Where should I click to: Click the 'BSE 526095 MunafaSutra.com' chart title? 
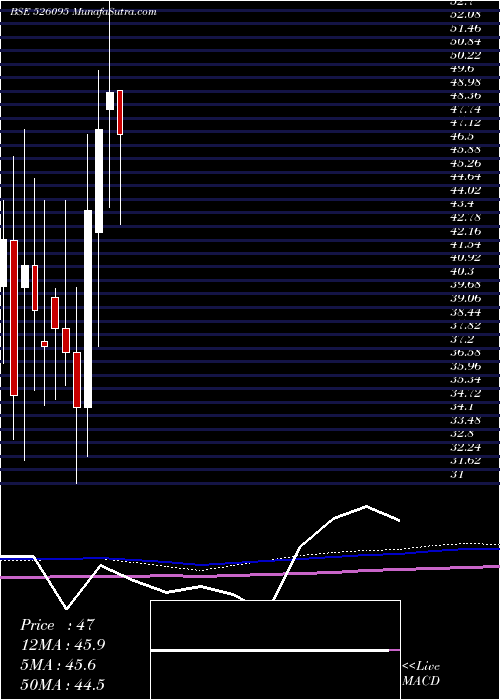point(83,12)
